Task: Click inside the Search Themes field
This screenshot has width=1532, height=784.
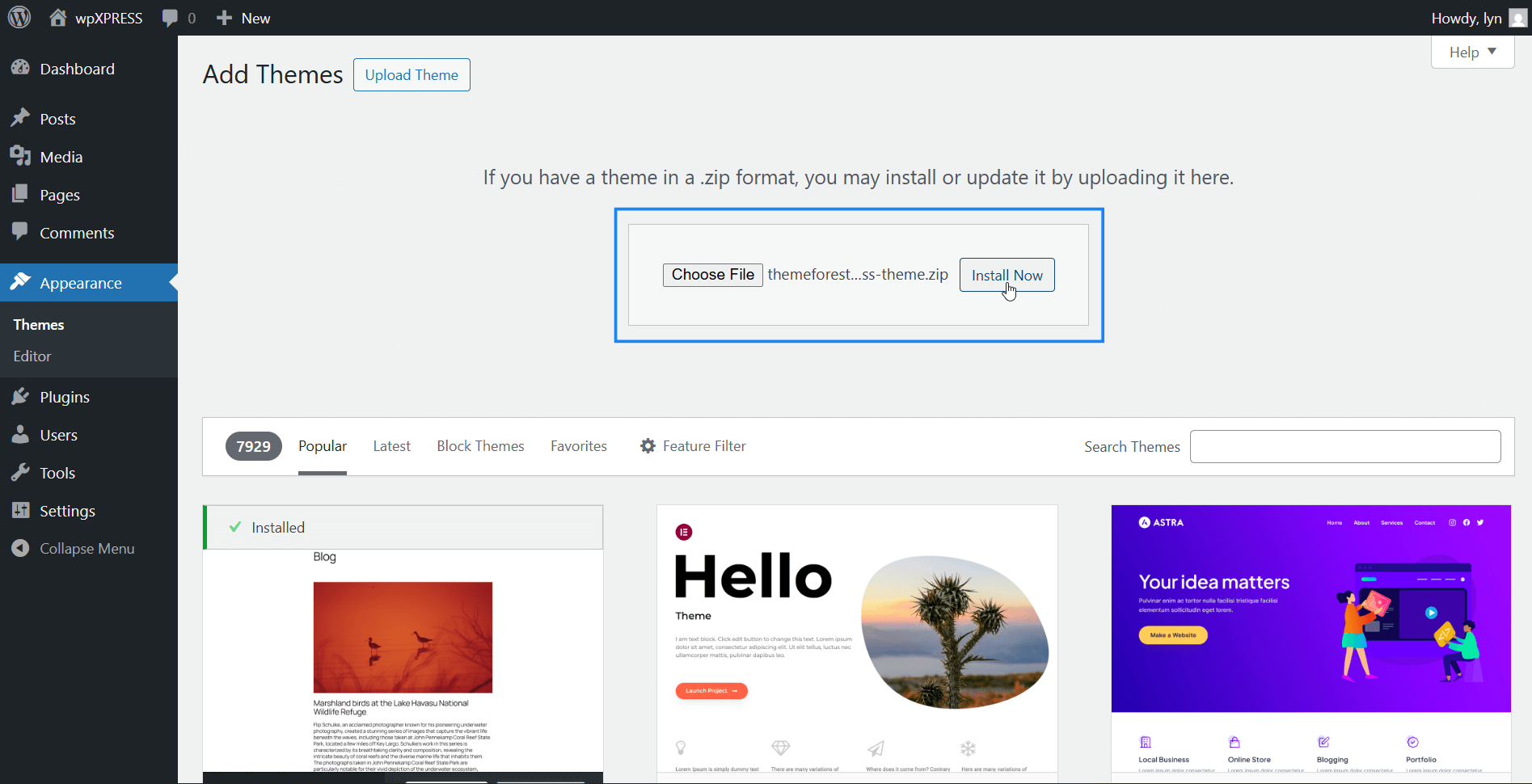Action: pos(1344,446)
